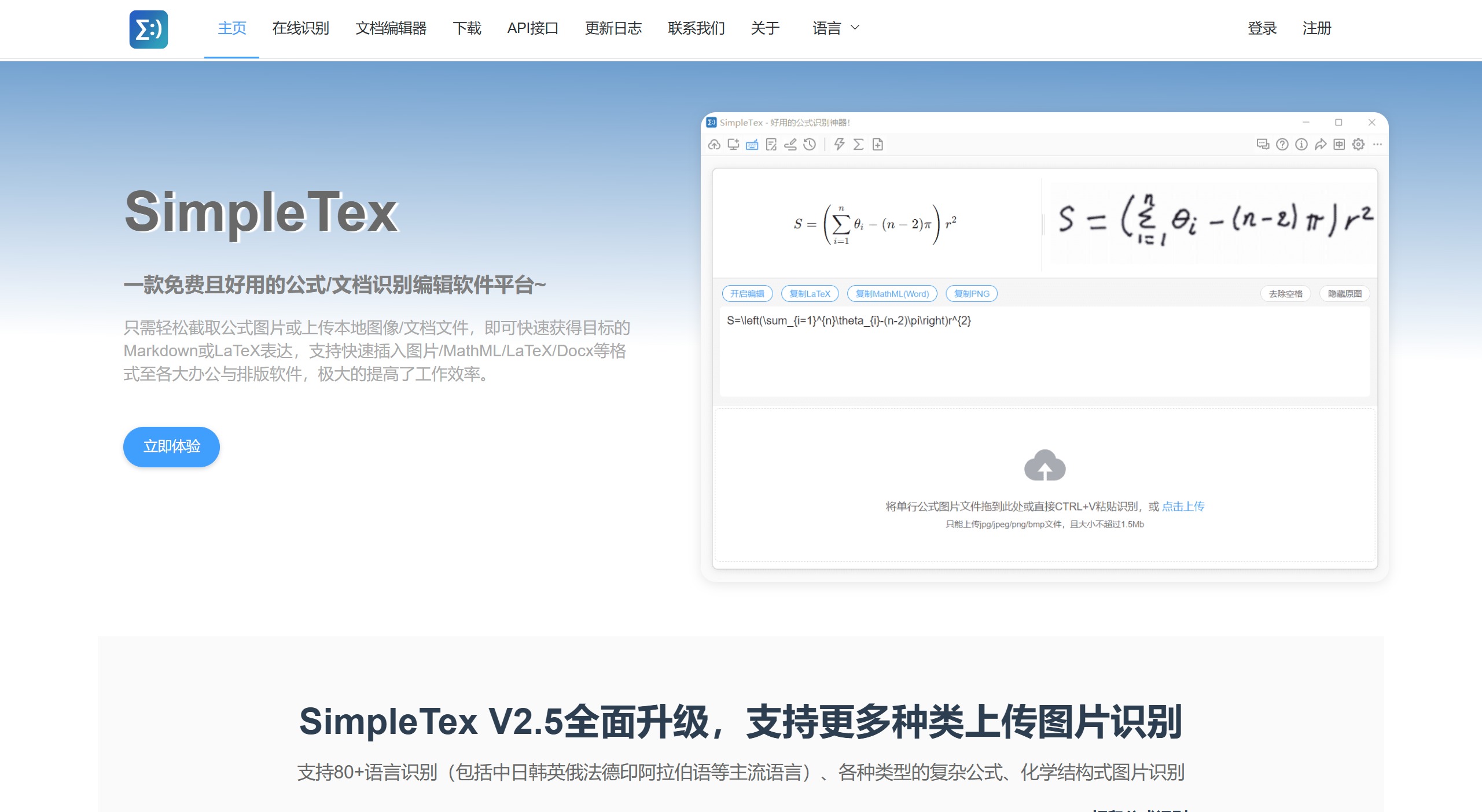Click the new document plus icon

[x=878, y=145]
